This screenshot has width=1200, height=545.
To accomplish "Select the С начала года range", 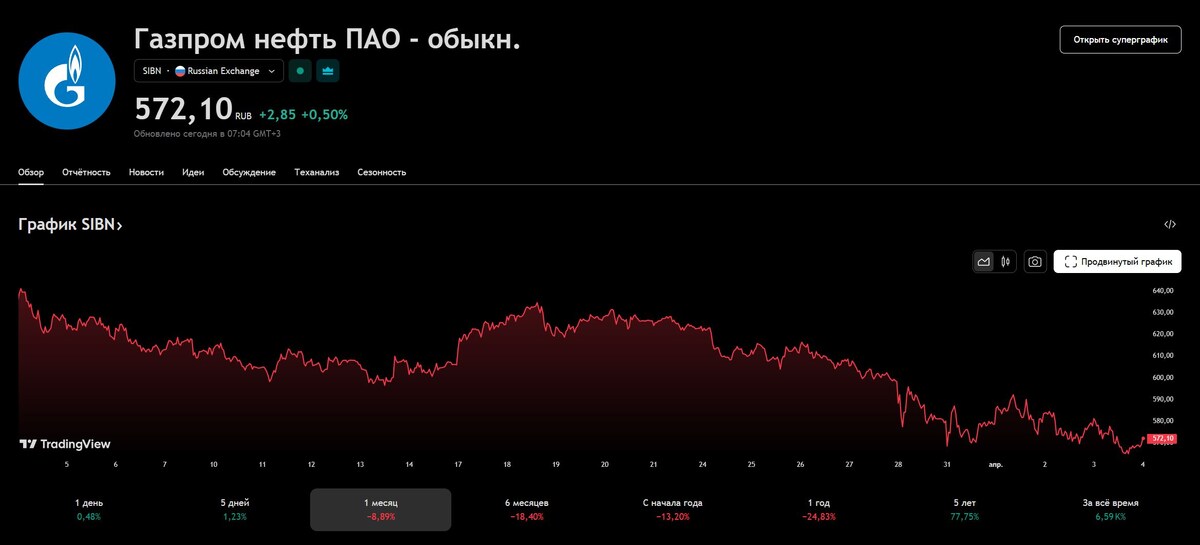I will point(672,510).
